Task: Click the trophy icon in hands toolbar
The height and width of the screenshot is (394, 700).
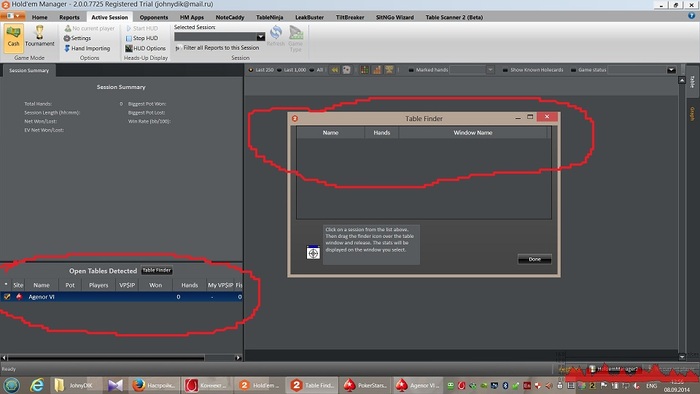Action: [389, 70]
